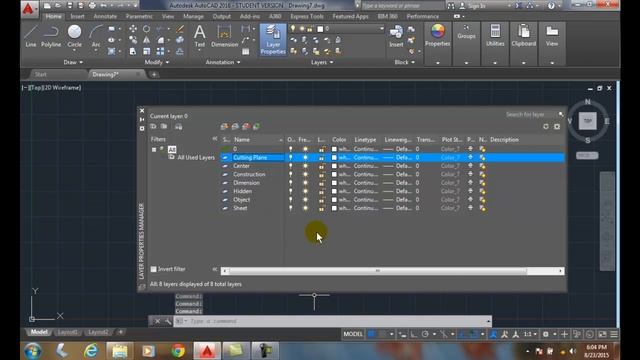This screenshot has width=640, height=360.
Task: Open Internet Explorer from taskbar
Action: point(91,351)
